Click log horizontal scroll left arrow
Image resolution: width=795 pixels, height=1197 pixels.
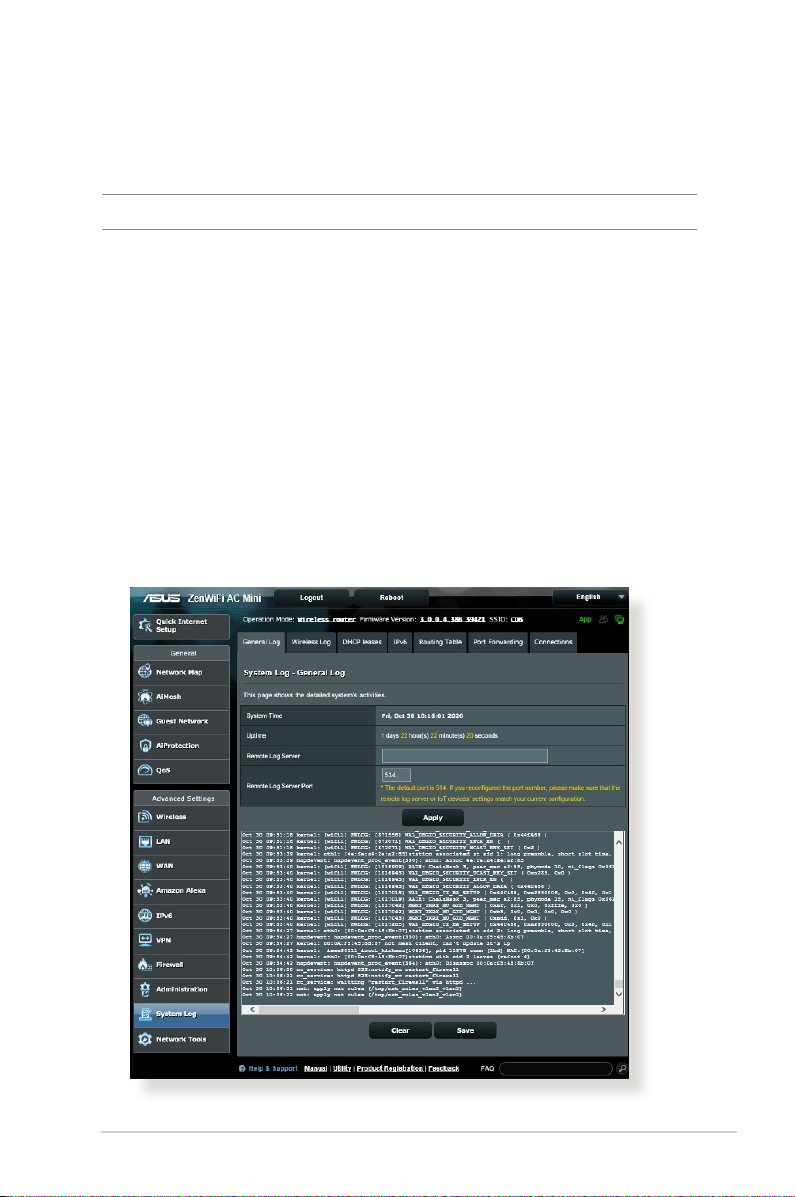[x=252, y=1009]
